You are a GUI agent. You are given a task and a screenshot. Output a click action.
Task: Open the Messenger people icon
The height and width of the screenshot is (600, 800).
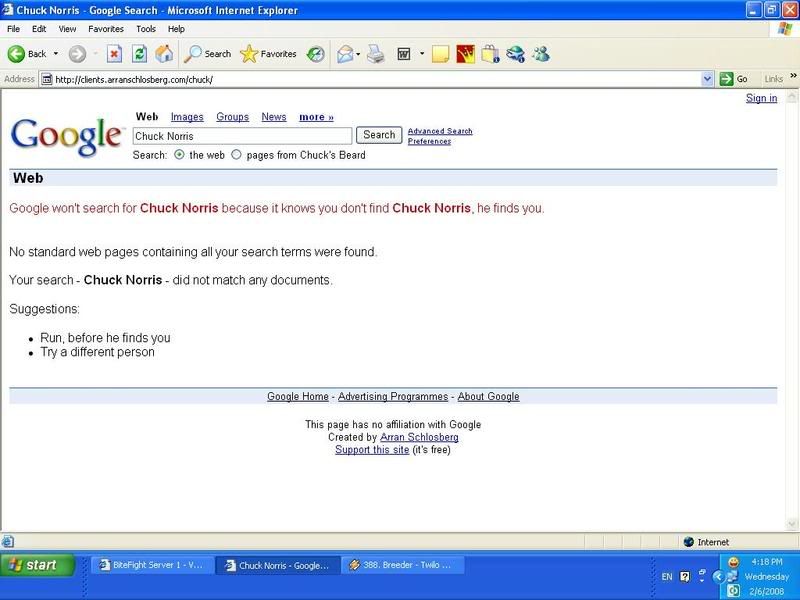pos(541,54)
